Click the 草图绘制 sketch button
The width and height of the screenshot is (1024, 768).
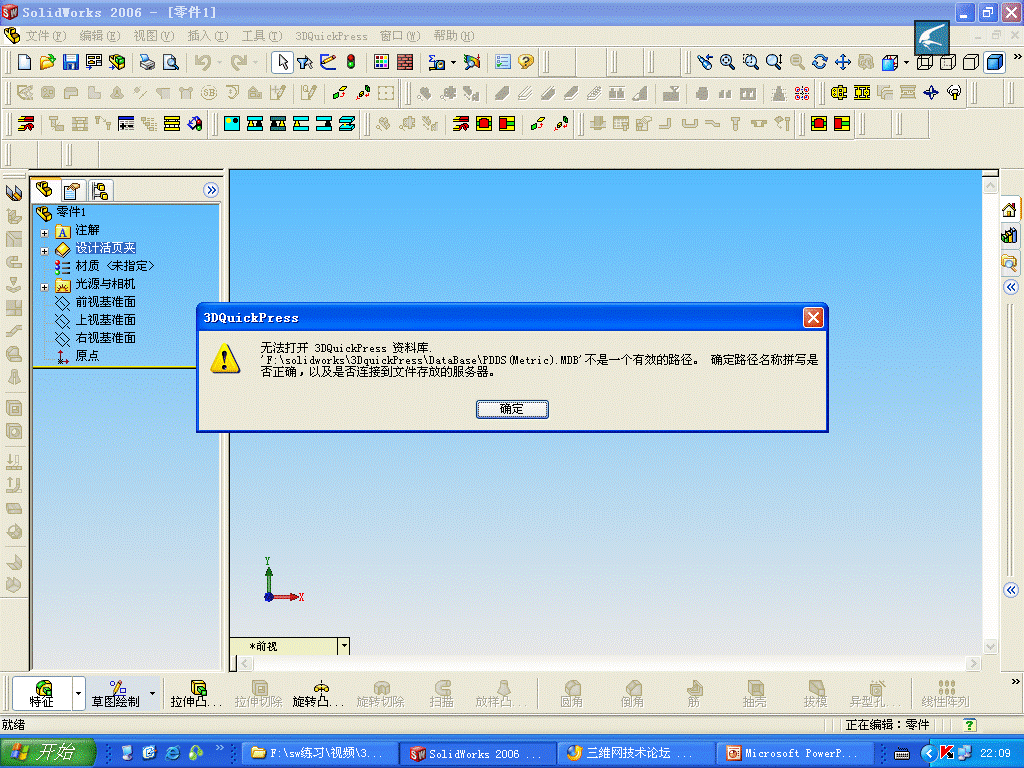[116, 694]
